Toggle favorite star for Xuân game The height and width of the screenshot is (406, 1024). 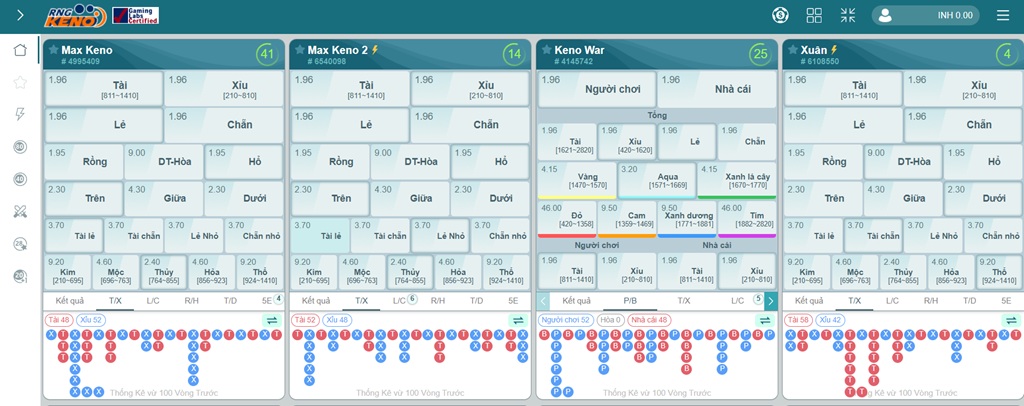pyautogui.click(x=790, y=50)
